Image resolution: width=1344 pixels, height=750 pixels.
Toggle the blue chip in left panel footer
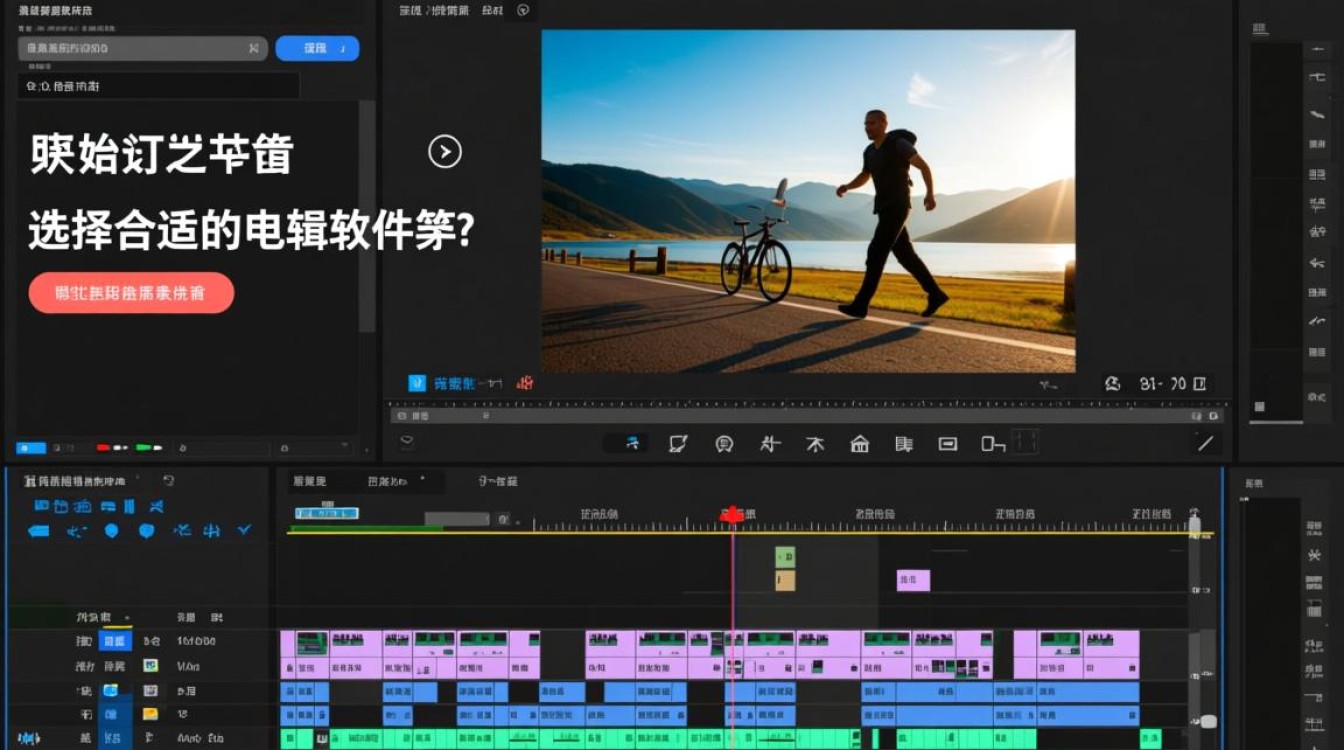[x=31, y=448]
